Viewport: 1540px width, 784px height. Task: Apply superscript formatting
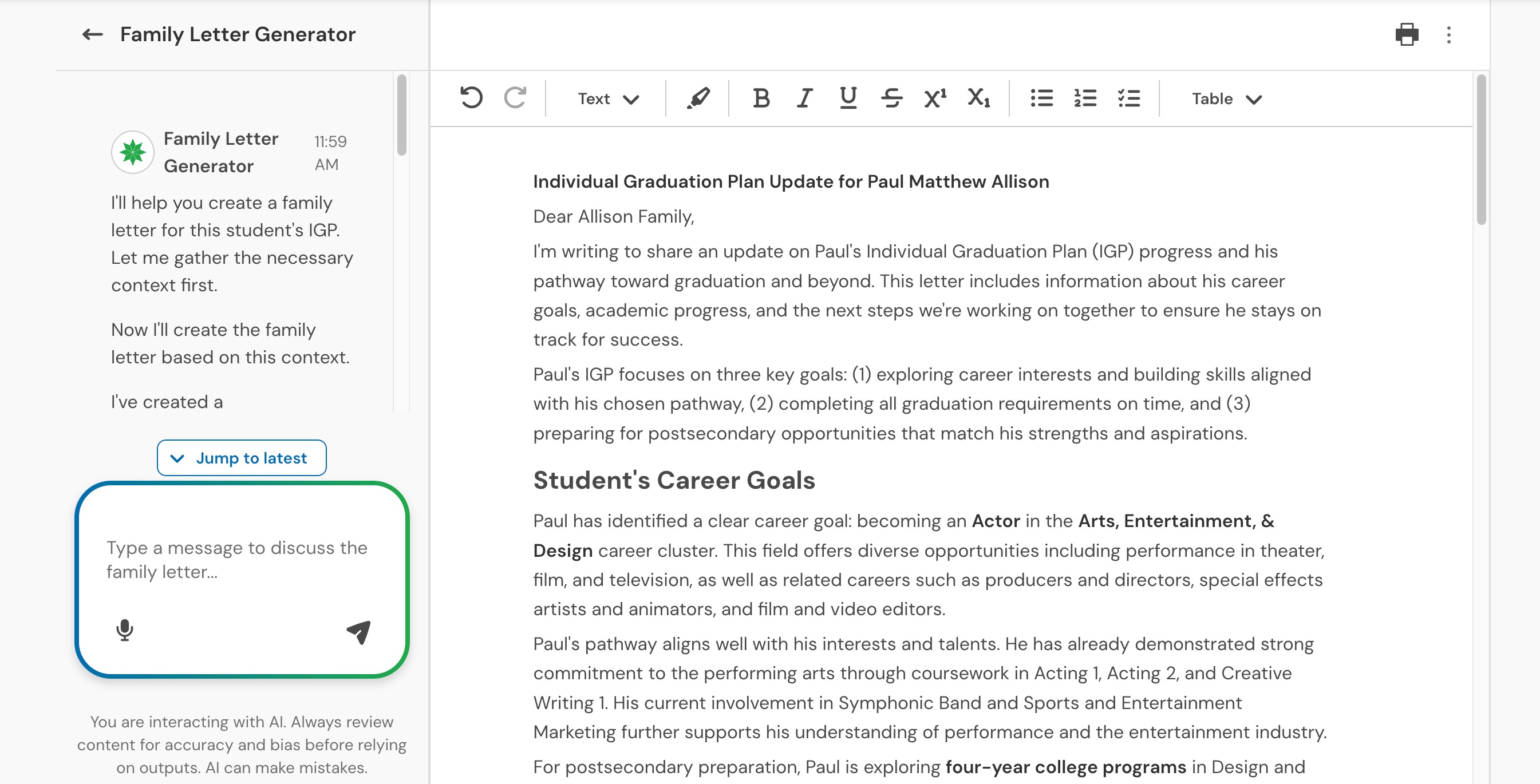935,98
